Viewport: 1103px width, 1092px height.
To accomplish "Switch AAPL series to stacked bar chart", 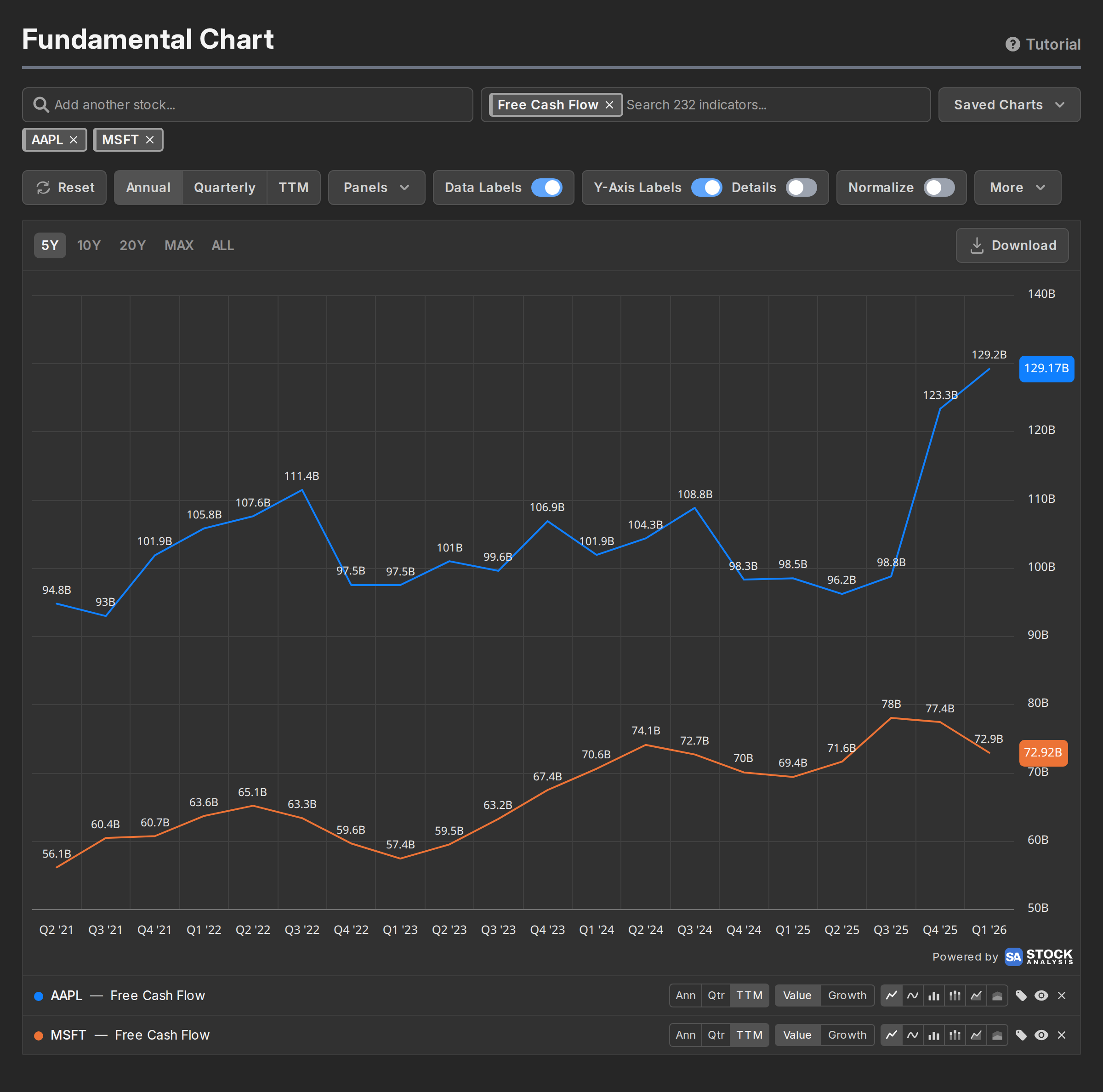I will (955, 995).
